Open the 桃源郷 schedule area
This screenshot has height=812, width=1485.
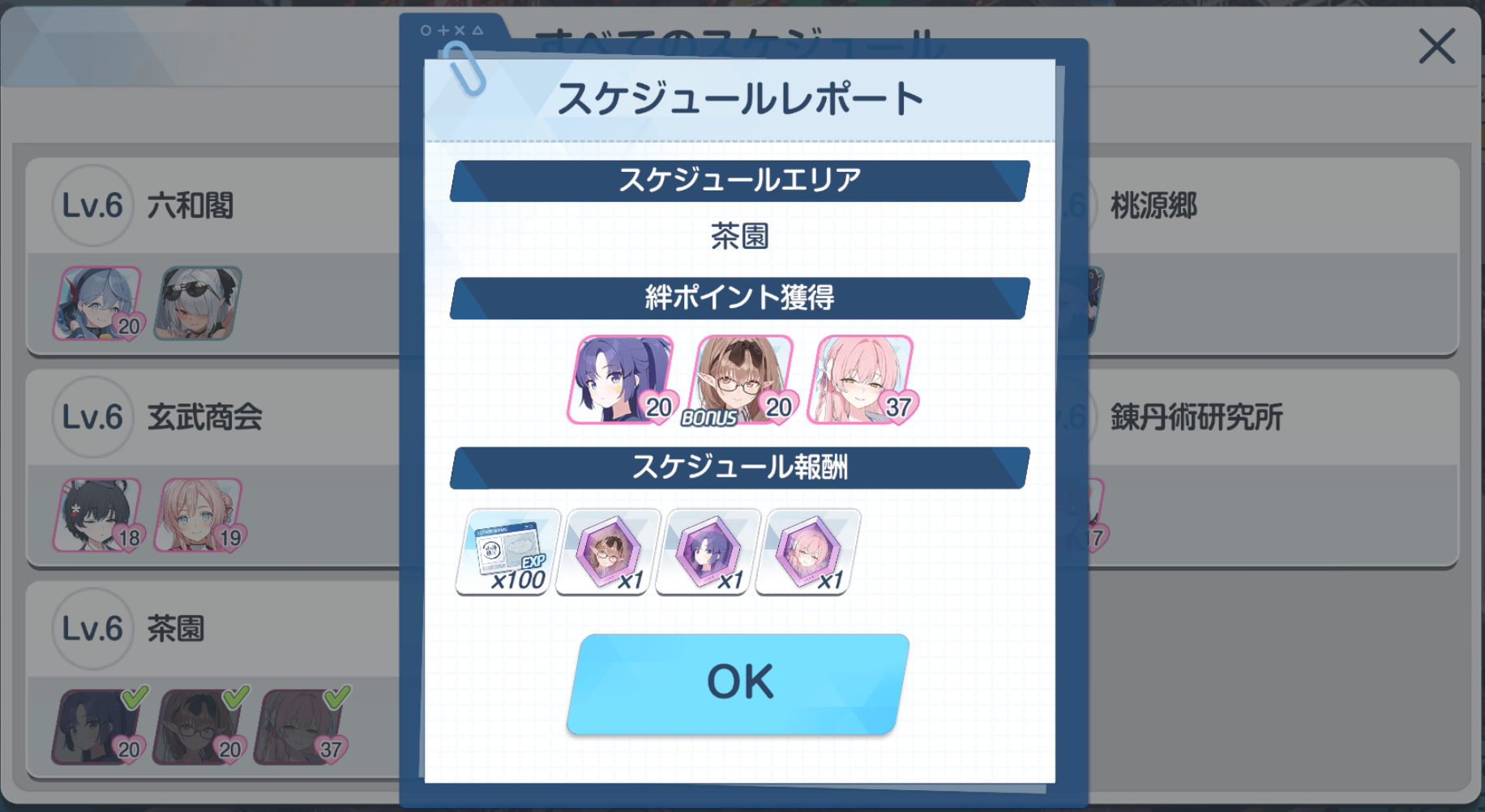1273,256
